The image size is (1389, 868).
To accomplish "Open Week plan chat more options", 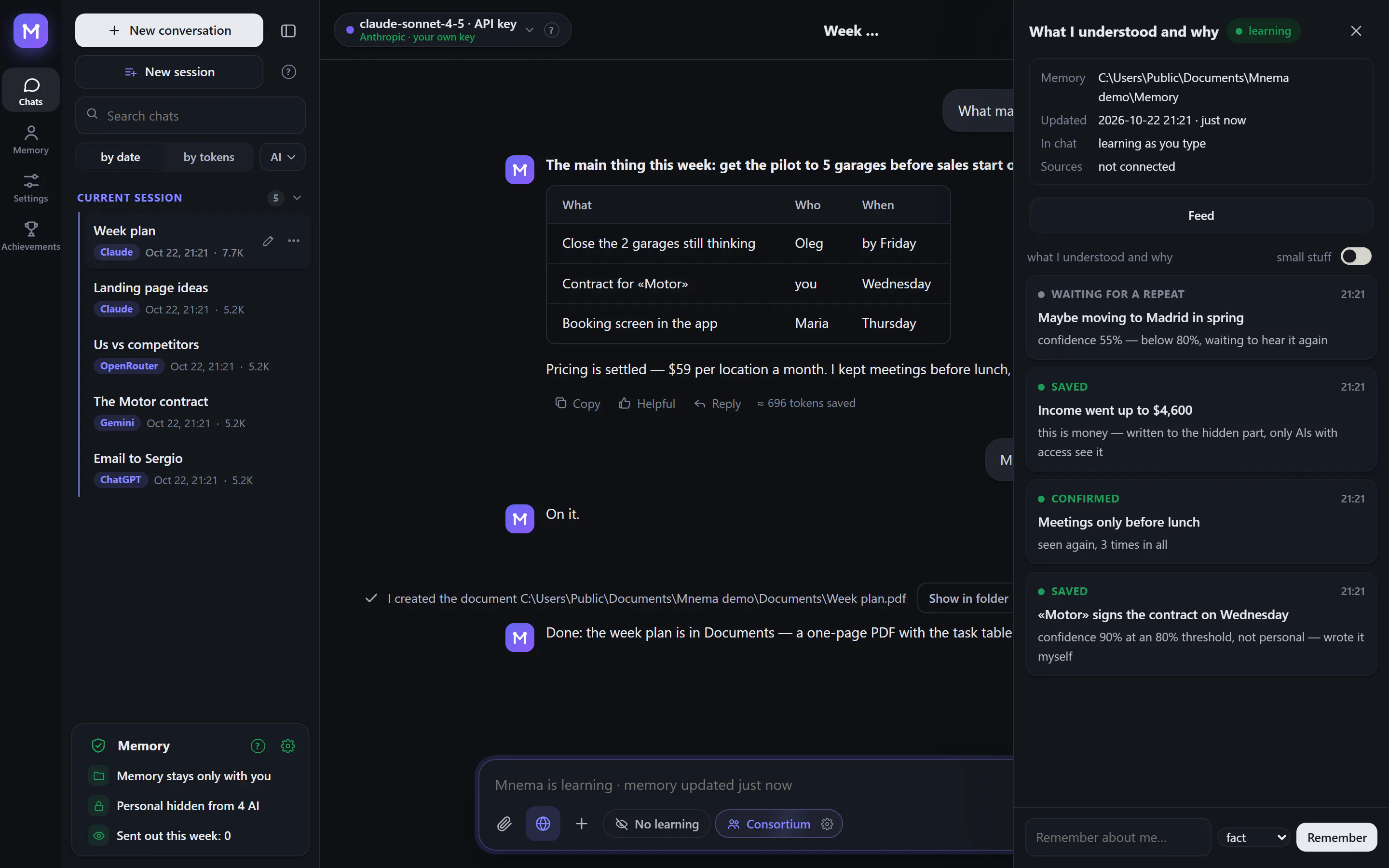I will [294, 241].
